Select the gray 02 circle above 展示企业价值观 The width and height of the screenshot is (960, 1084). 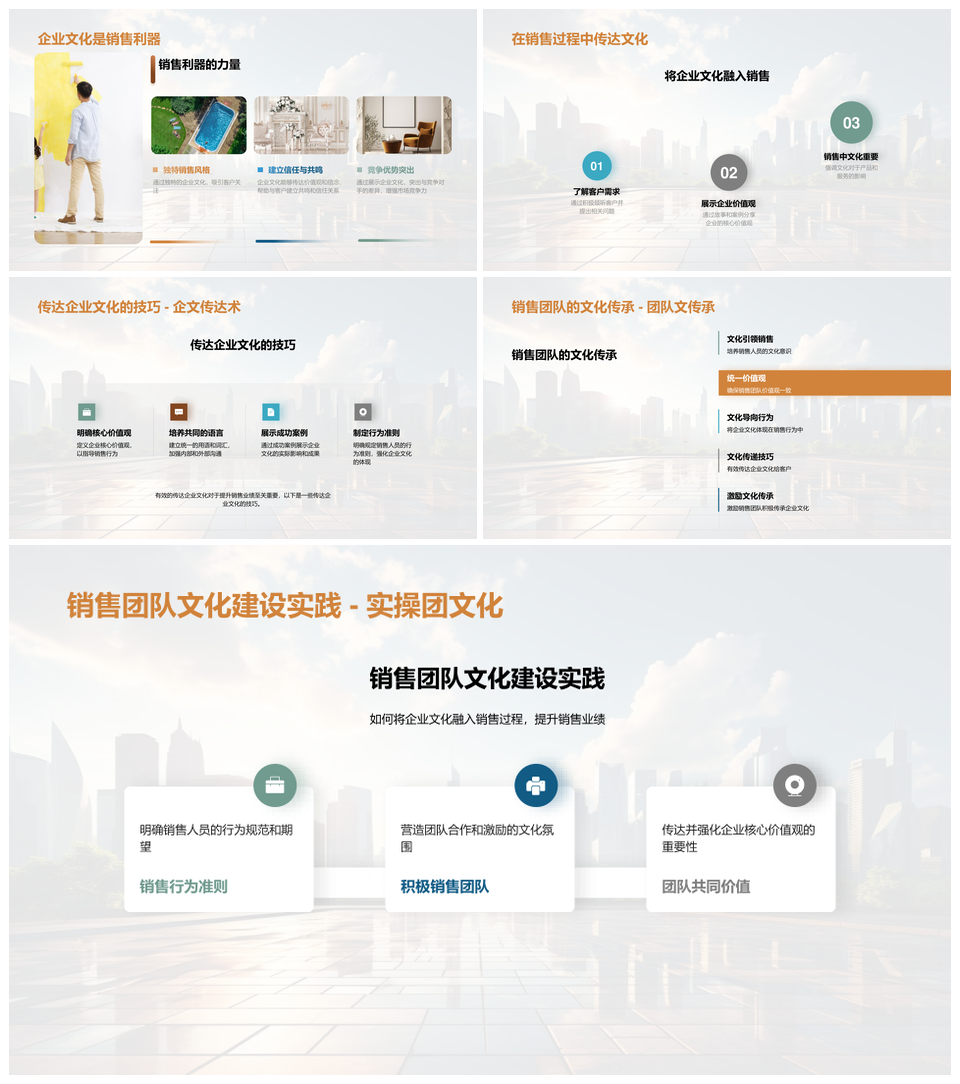pyautogui.click(x=729, y=173)
